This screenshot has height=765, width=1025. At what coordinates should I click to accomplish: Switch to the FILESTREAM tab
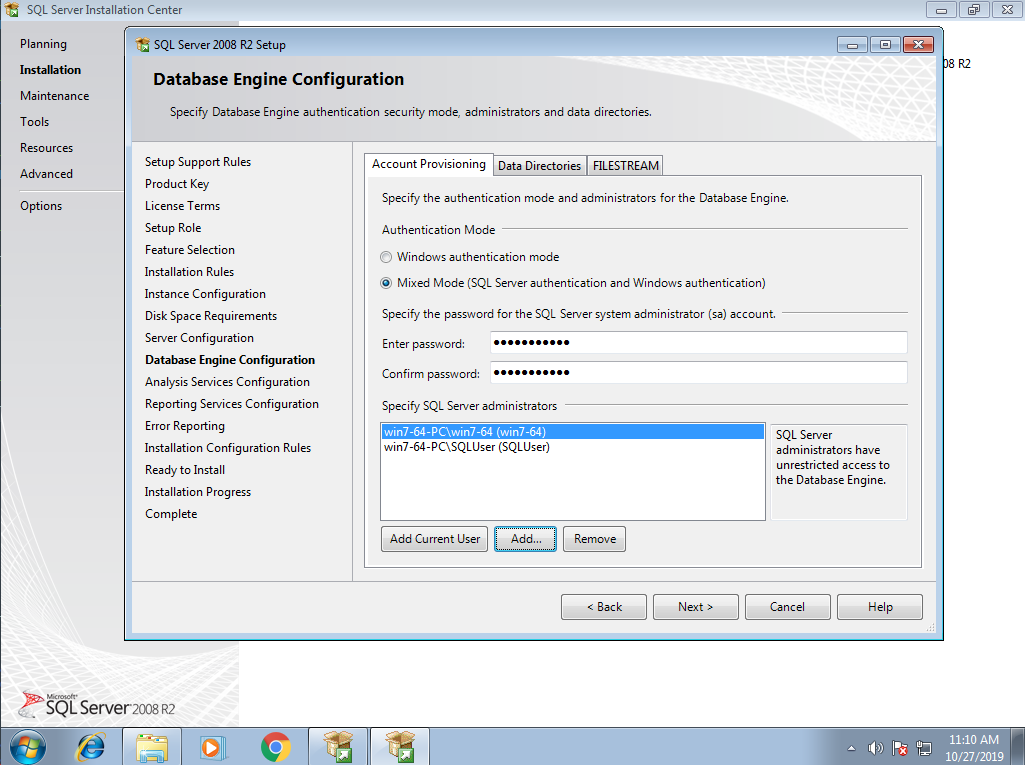(625, 166)
